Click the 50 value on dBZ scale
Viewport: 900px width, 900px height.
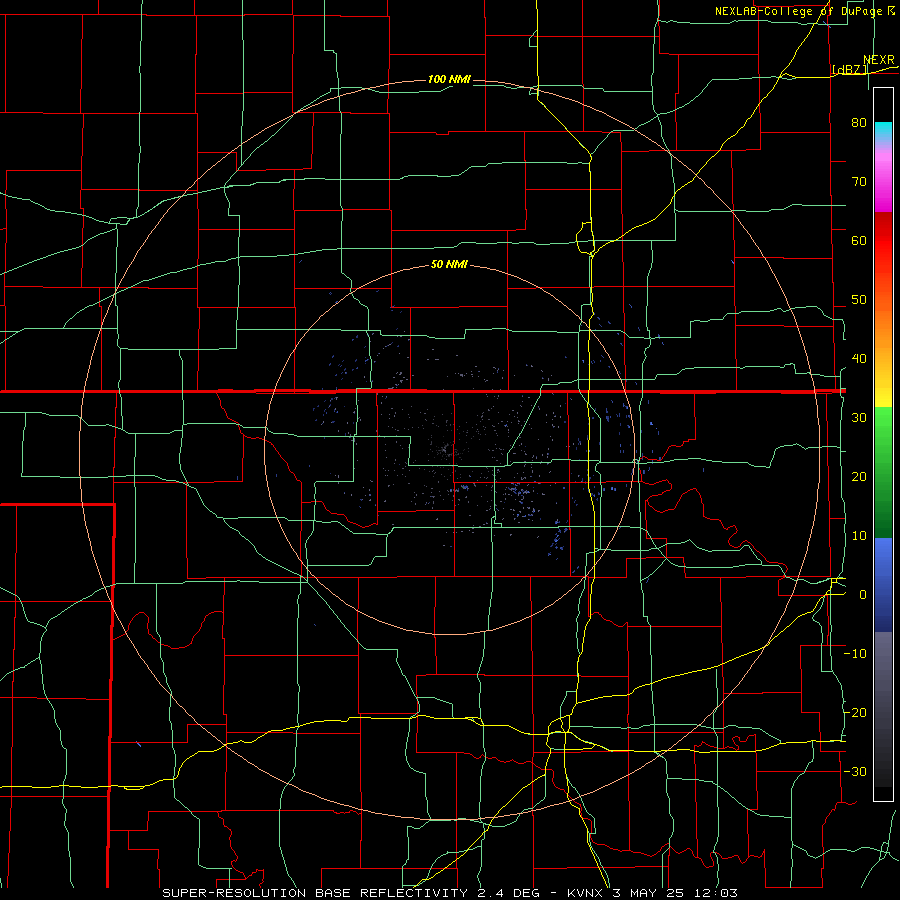[859, 300]
